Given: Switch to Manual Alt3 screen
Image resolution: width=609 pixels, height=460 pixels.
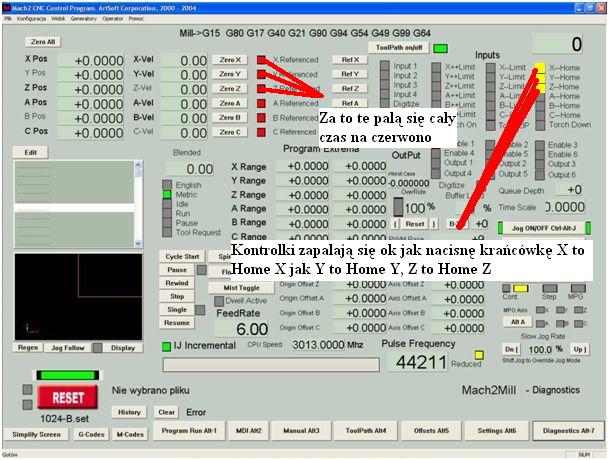Looking at the screenshot, I should pos(301,431).
